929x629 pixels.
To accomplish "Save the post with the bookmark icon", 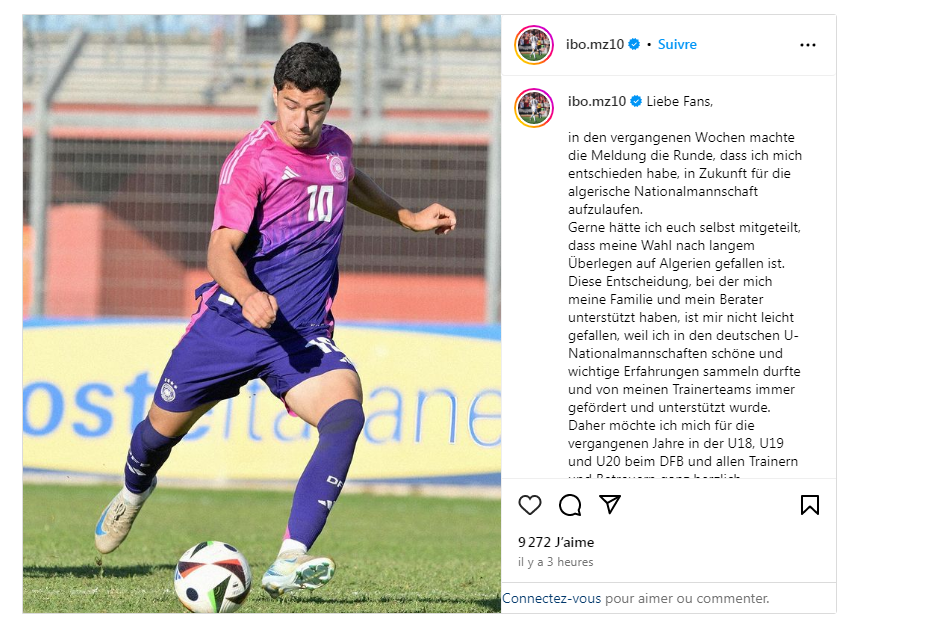I will tap(810, 505).
